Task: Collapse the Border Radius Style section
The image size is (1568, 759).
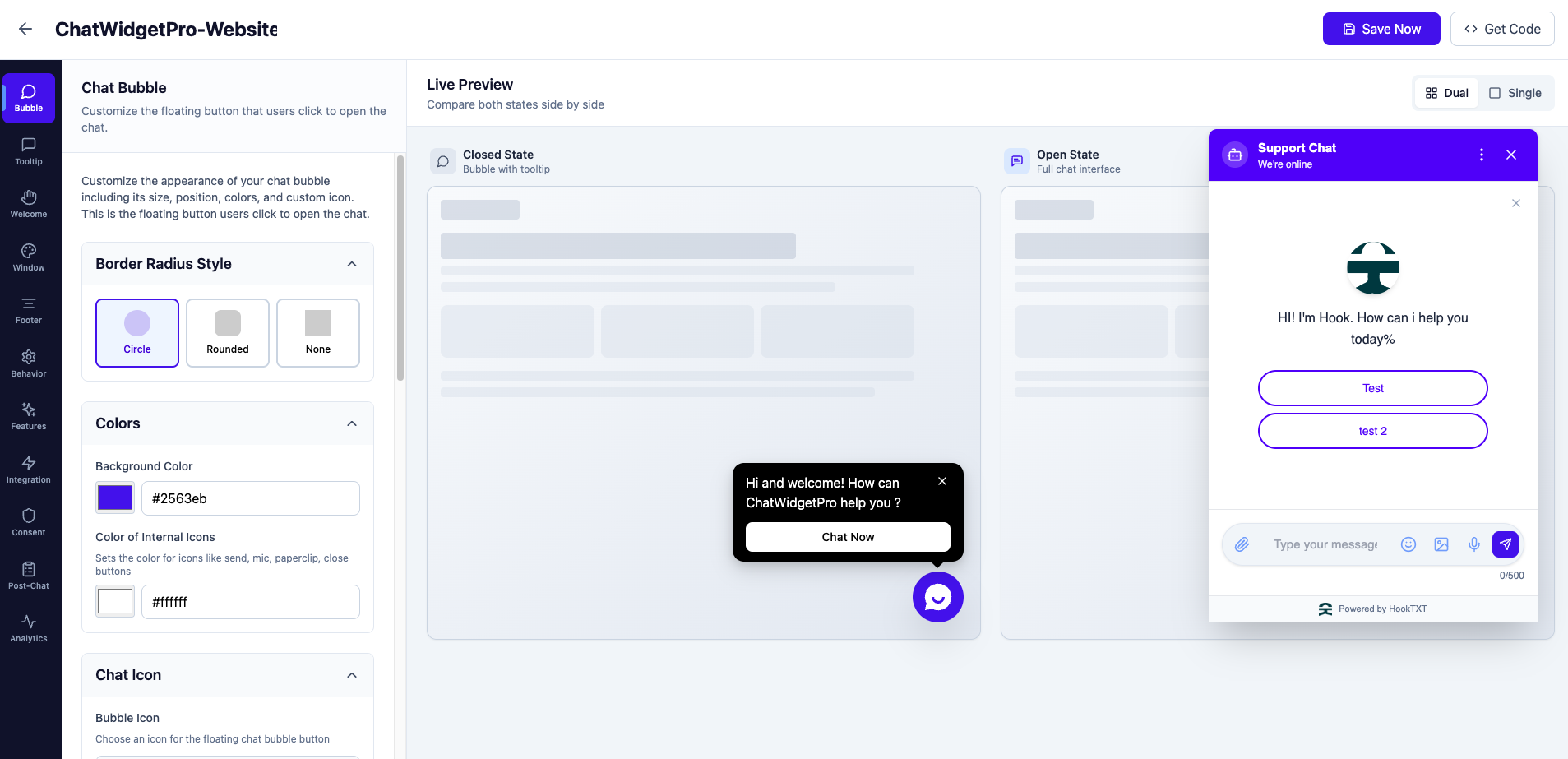Action: pyautogui.click(x=352, y=264)
